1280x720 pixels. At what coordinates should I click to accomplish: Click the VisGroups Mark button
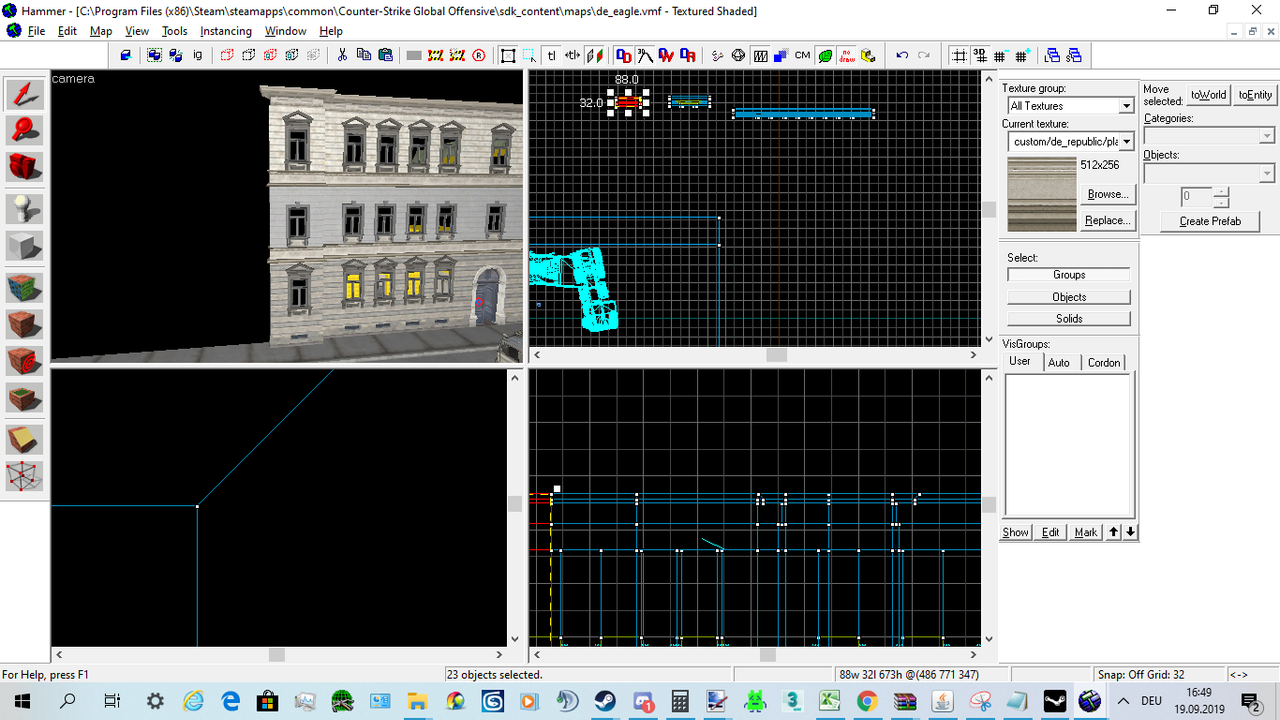point(1085,532)
